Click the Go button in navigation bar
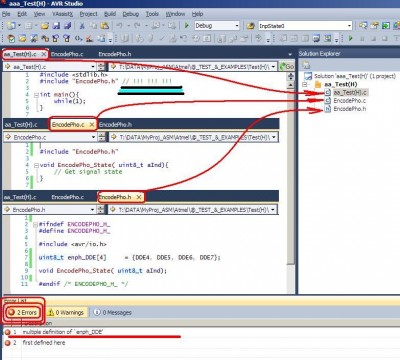This screenshot has width=400, height=360. (287, 67)
